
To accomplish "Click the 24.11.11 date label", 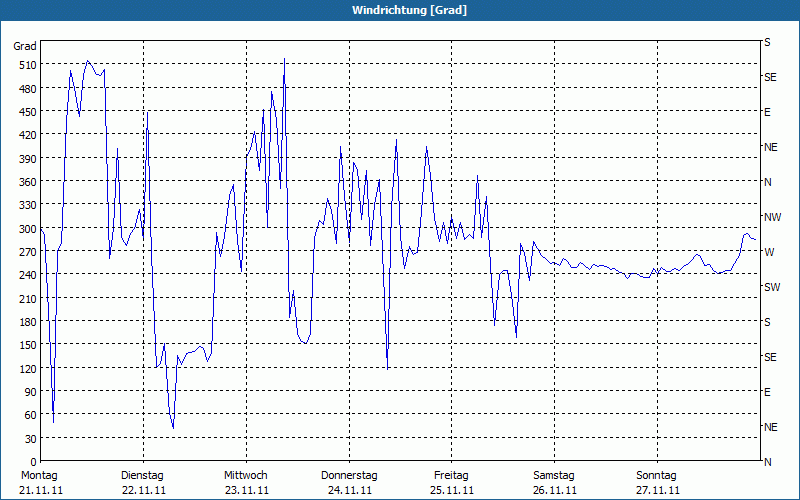I will point(349,490).
